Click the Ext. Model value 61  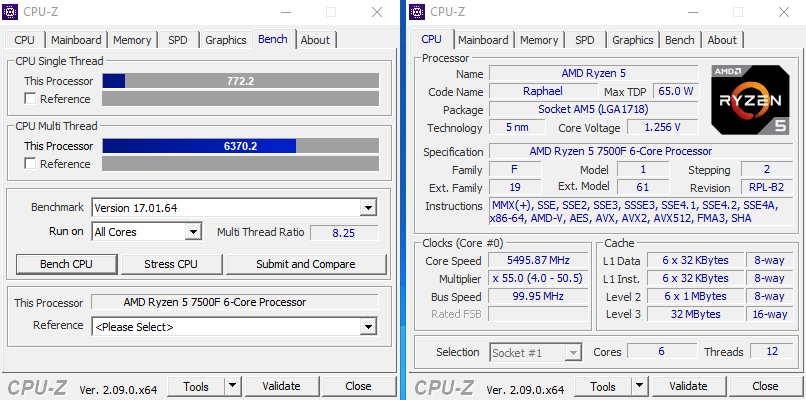tap(643, 188)
